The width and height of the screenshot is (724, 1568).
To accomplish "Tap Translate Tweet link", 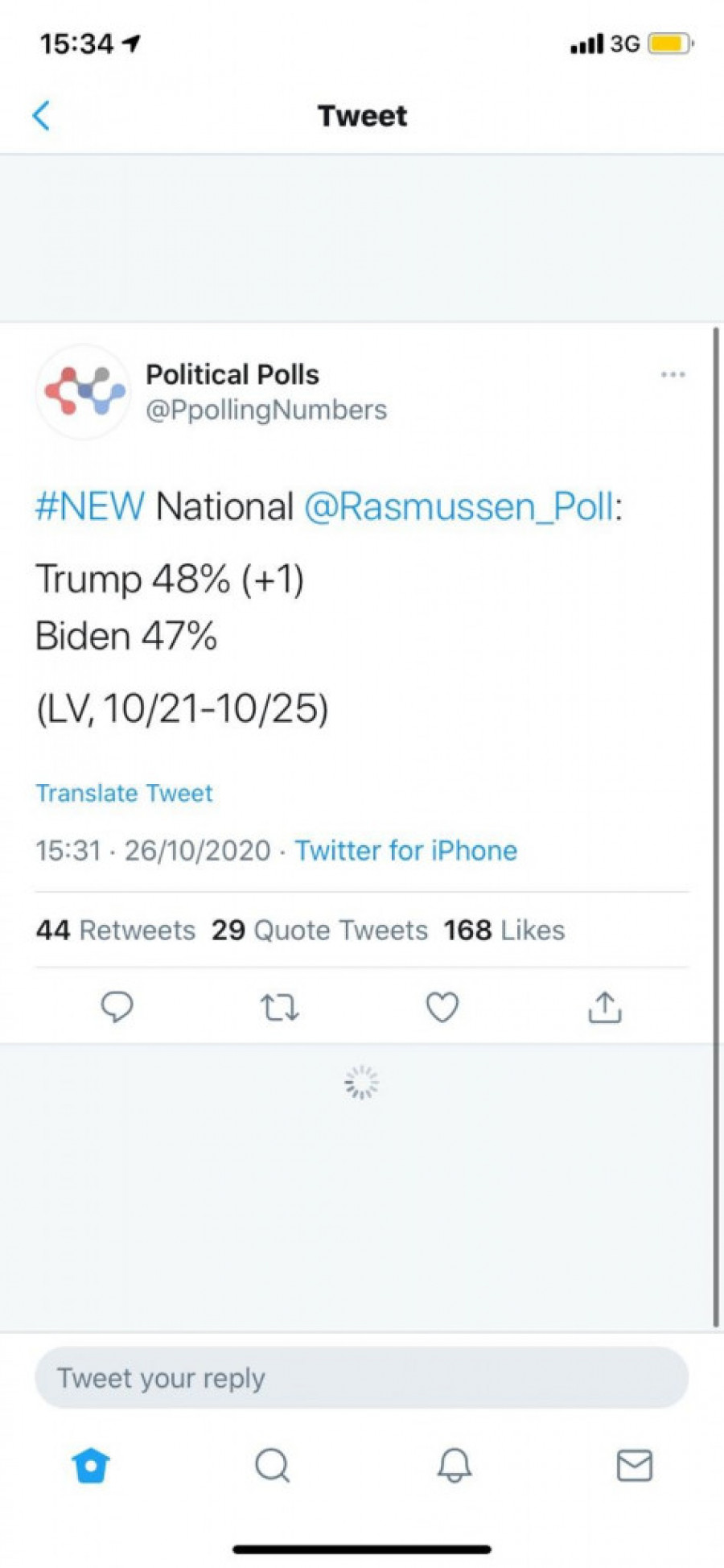I will pyautogui.click(x=125, y=794).
